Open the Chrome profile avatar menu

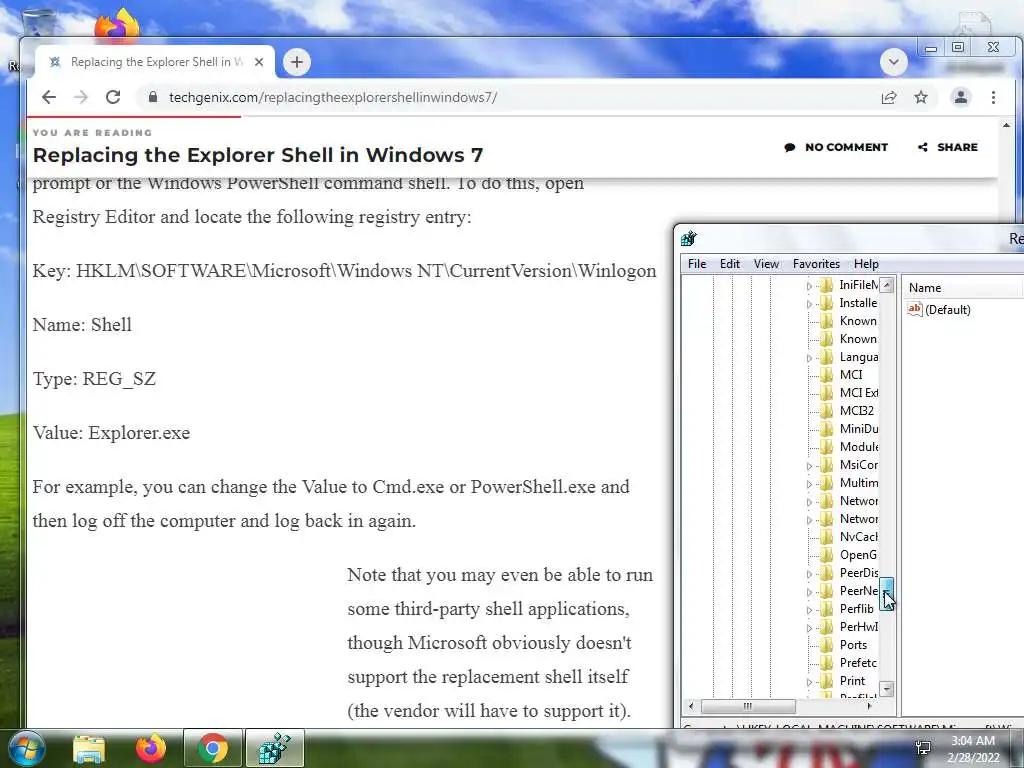(961, 97)
